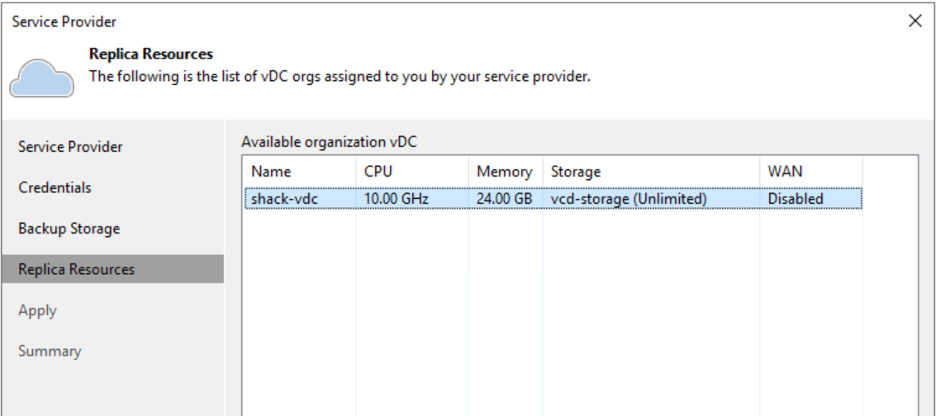Click the Replica Resources heading text
936x416 pixels.
[x=151, y=54]
